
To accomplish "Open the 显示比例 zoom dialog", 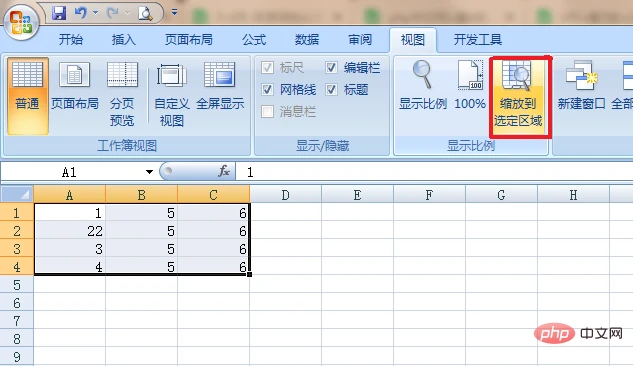I will tap(423, 86).
